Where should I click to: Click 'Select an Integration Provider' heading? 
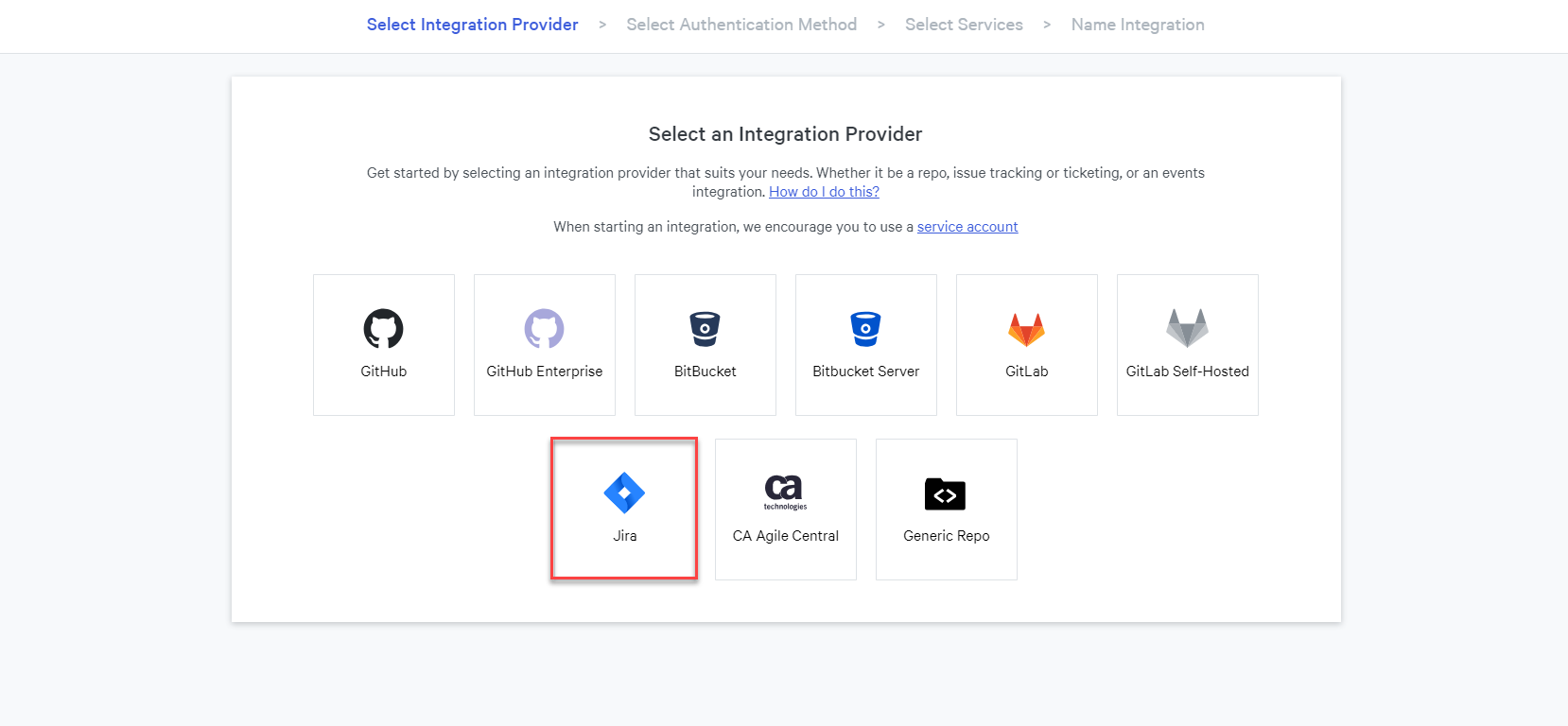(785, 134)
